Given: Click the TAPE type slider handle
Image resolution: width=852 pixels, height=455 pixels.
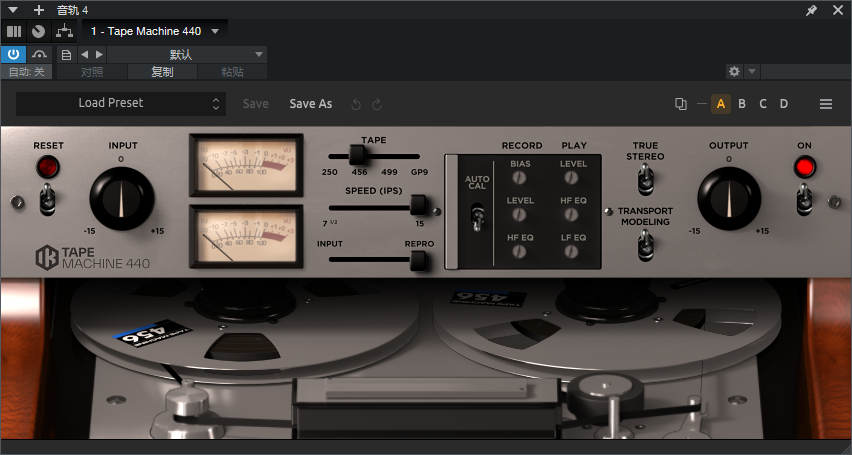Looking at the screenshot, I should (x=356, y=155).
